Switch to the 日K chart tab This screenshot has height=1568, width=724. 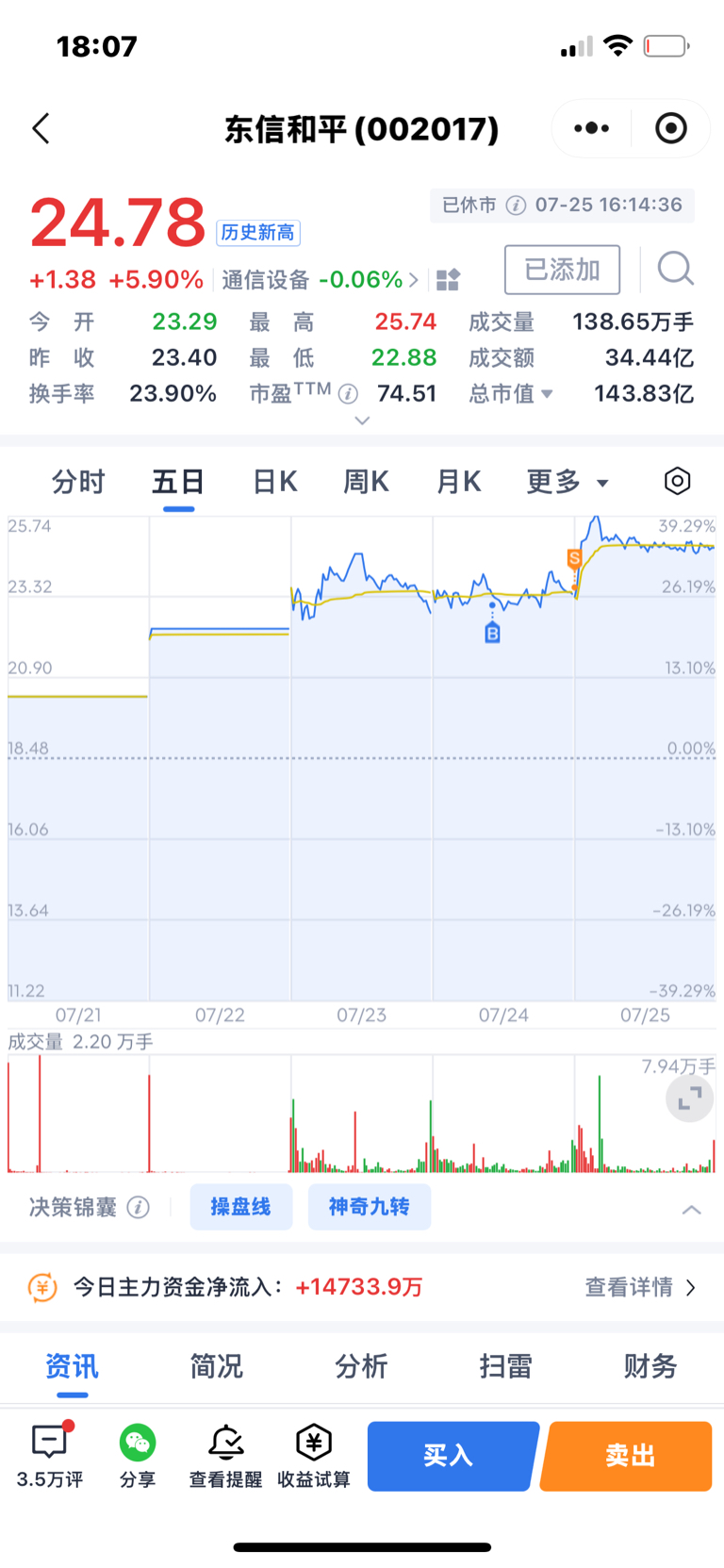click(x=275, y=482)
